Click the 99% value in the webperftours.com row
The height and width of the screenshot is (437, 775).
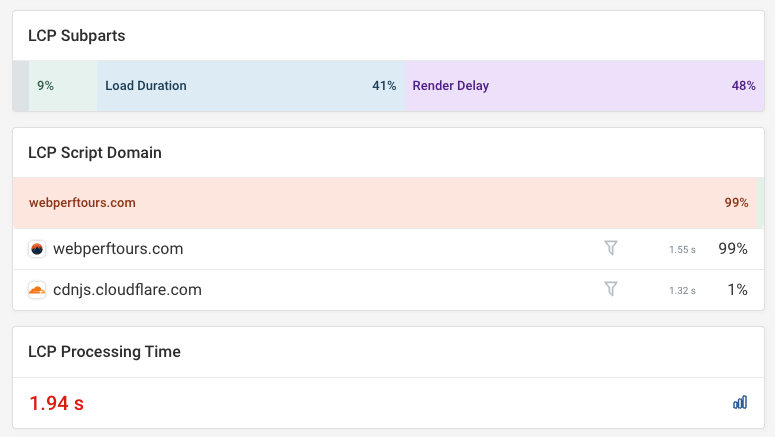(x=733, y=249)
